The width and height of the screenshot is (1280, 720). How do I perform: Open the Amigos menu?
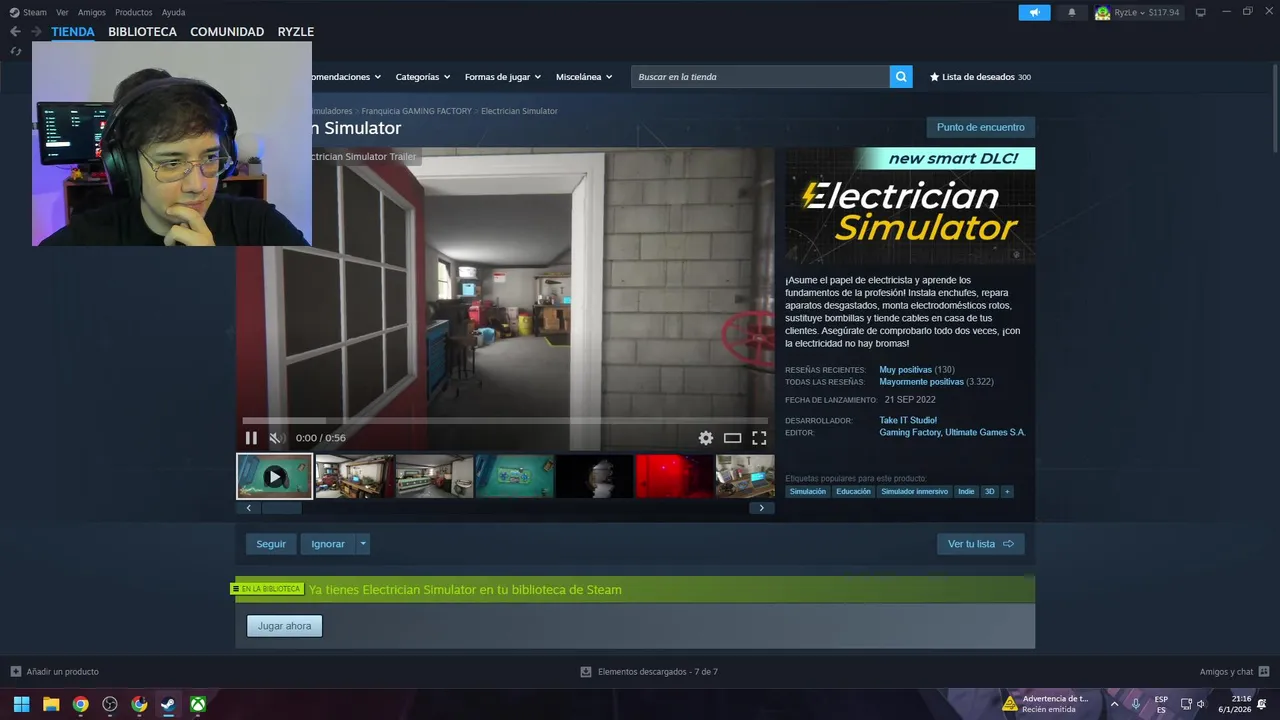tap(92, 12)
